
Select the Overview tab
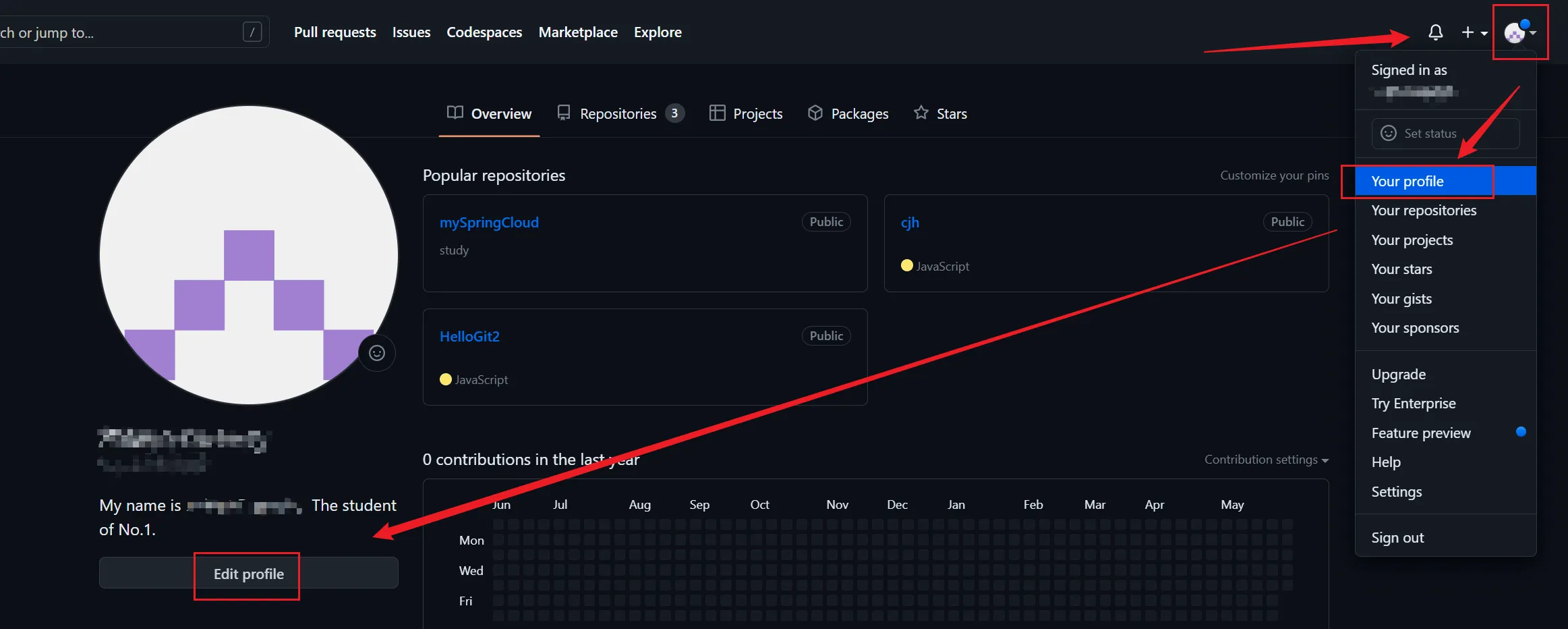[x=489, y=114]
